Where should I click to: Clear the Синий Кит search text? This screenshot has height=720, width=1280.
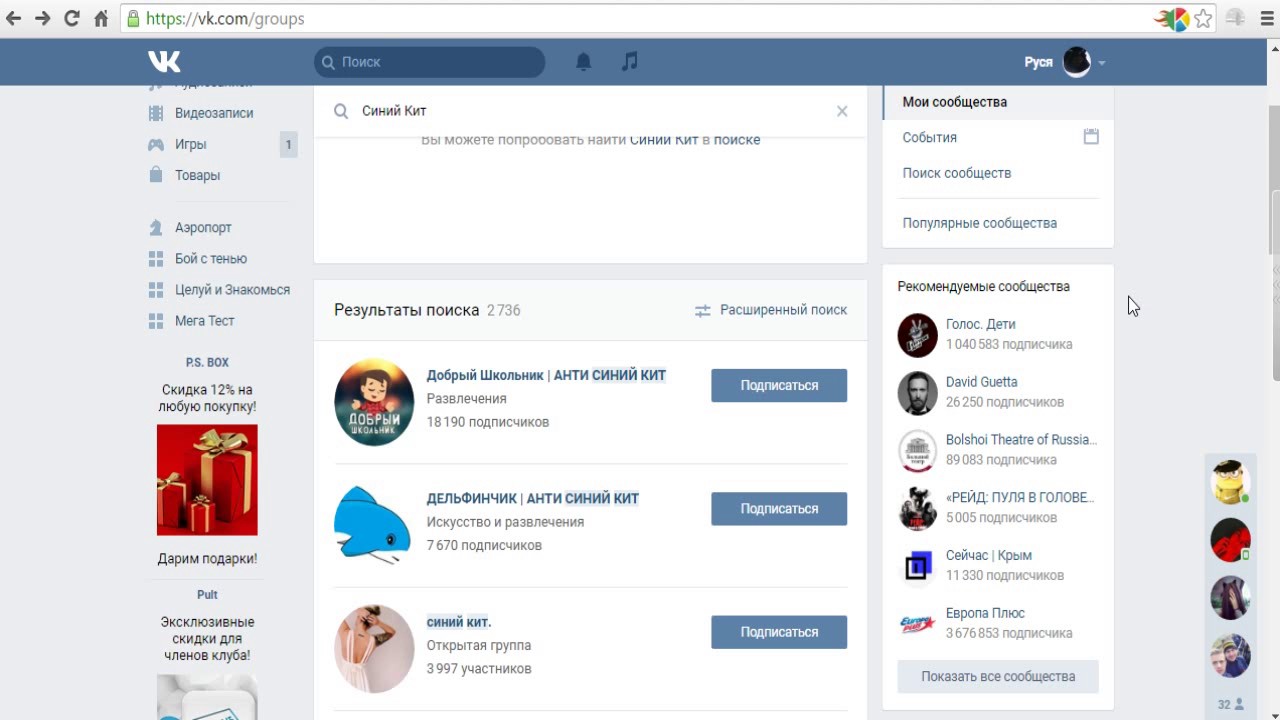pyautogui.click(x=842, y=111)
